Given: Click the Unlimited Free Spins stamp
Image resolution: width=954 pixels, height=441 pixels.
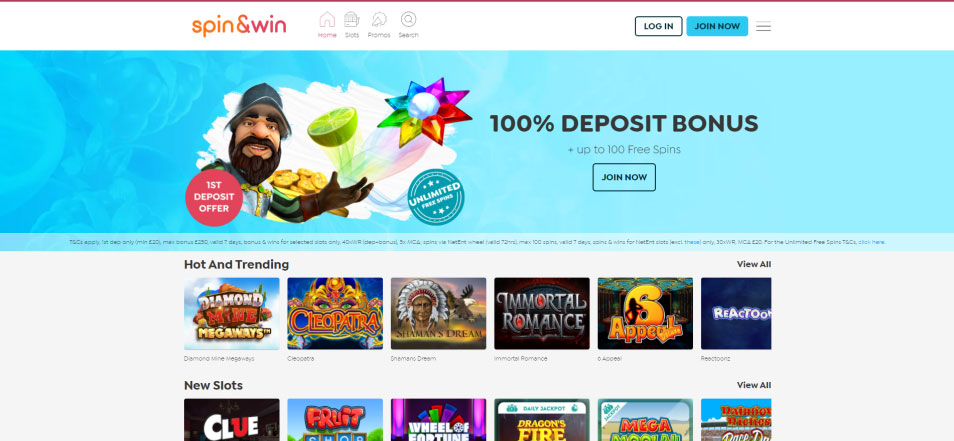Looking at the screenshot, I should click(x=435, y=197).
